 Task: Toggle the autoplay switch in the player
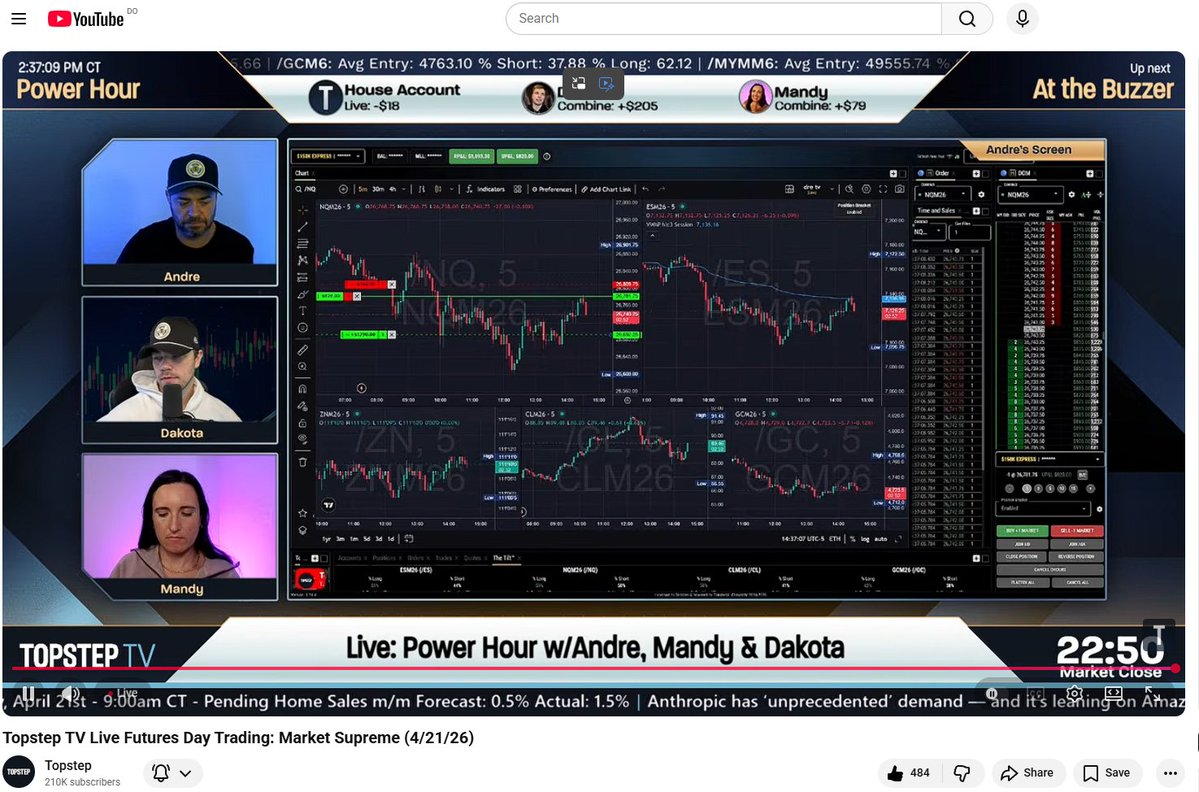tap(993, 693)
